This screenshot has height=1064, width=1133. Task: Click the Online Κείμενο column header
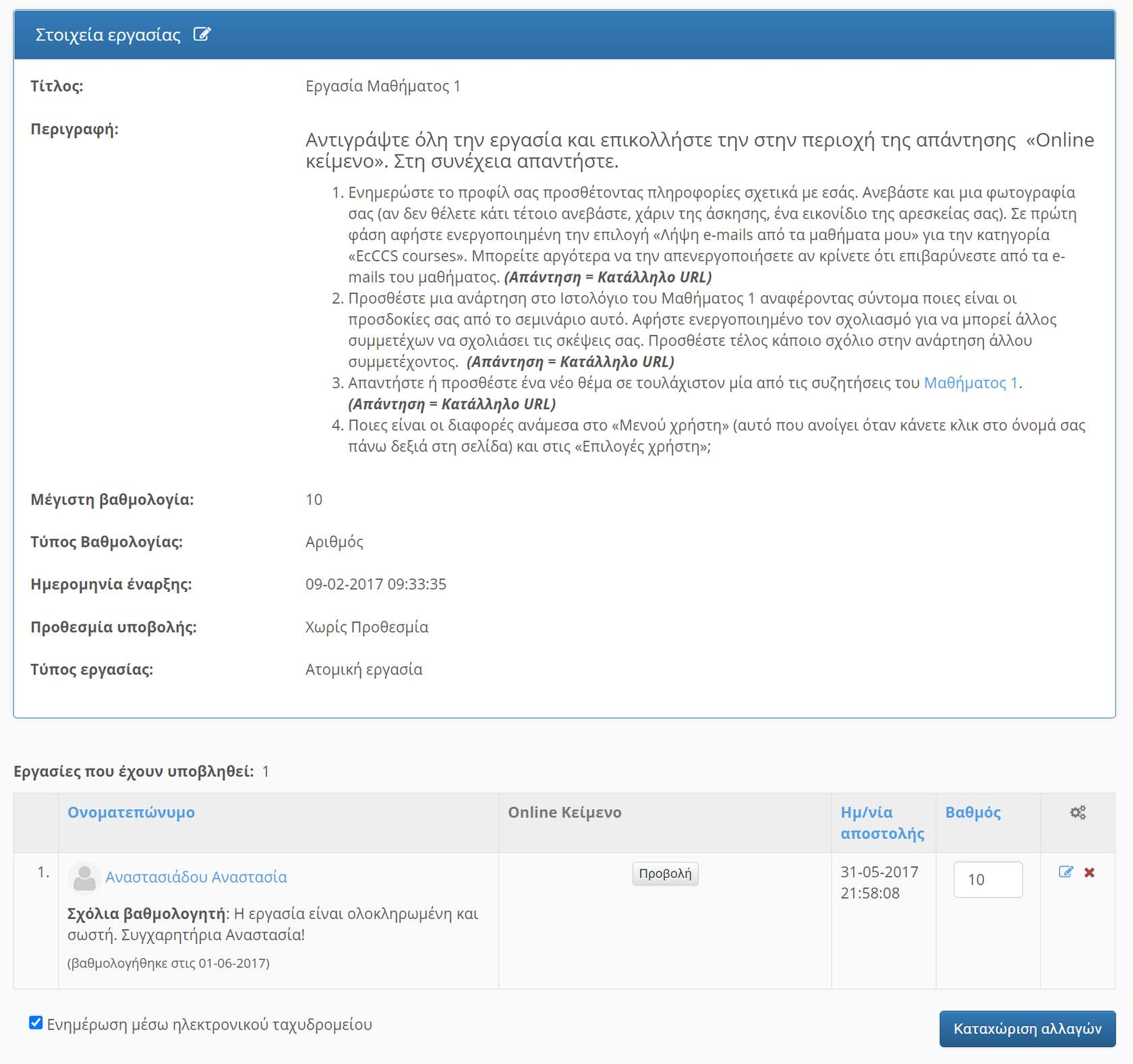tap(564, 812)
